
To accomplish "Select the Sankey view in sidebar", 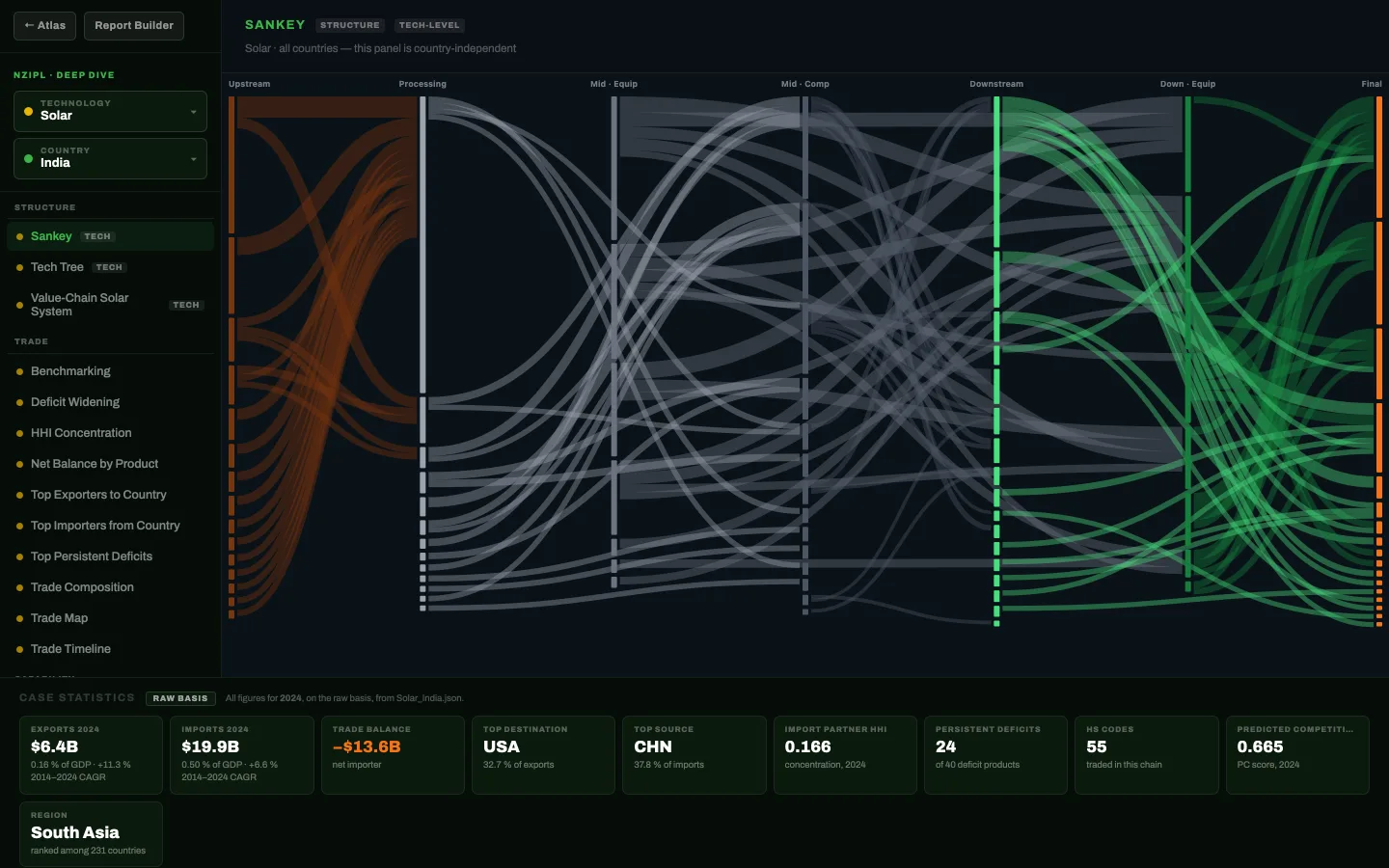I will coord(110,236).
